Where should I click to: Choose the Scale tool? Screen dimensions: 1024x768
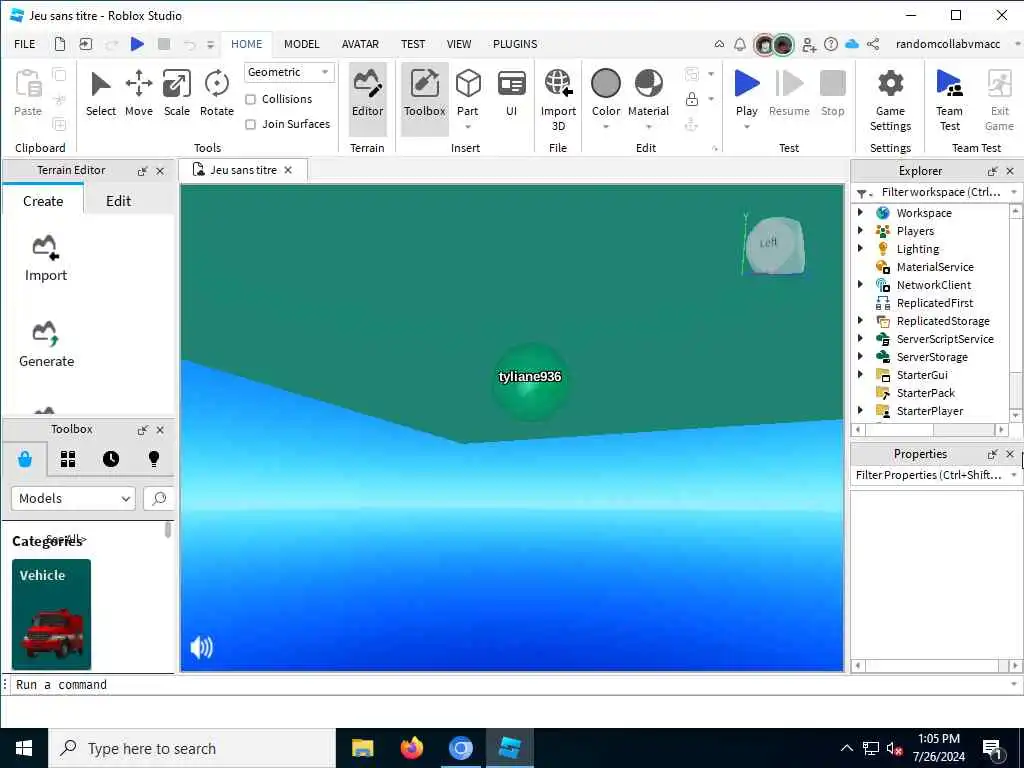click(176, 93)
